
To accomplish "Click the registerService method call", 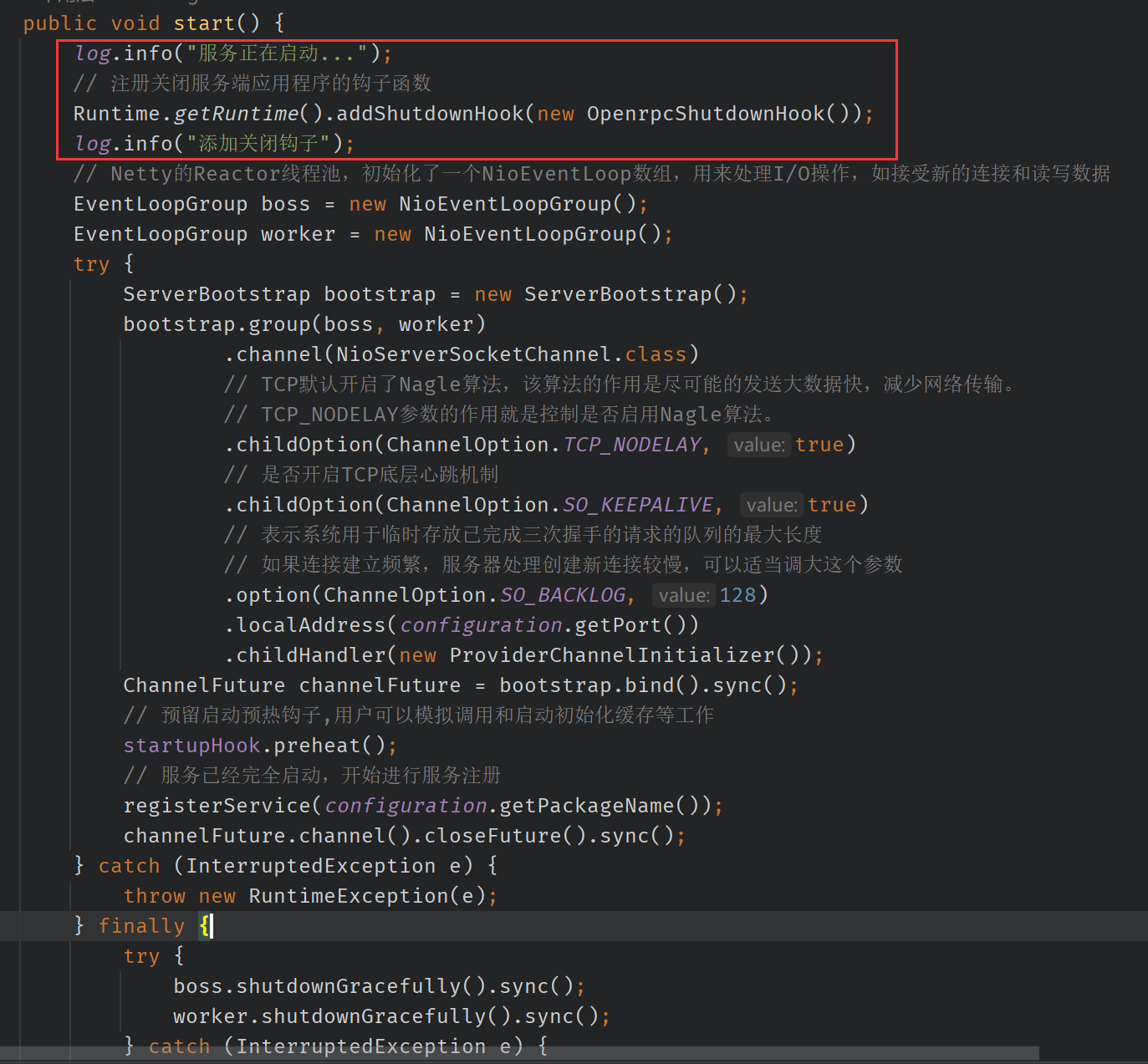I will click(x=217, y=806).
